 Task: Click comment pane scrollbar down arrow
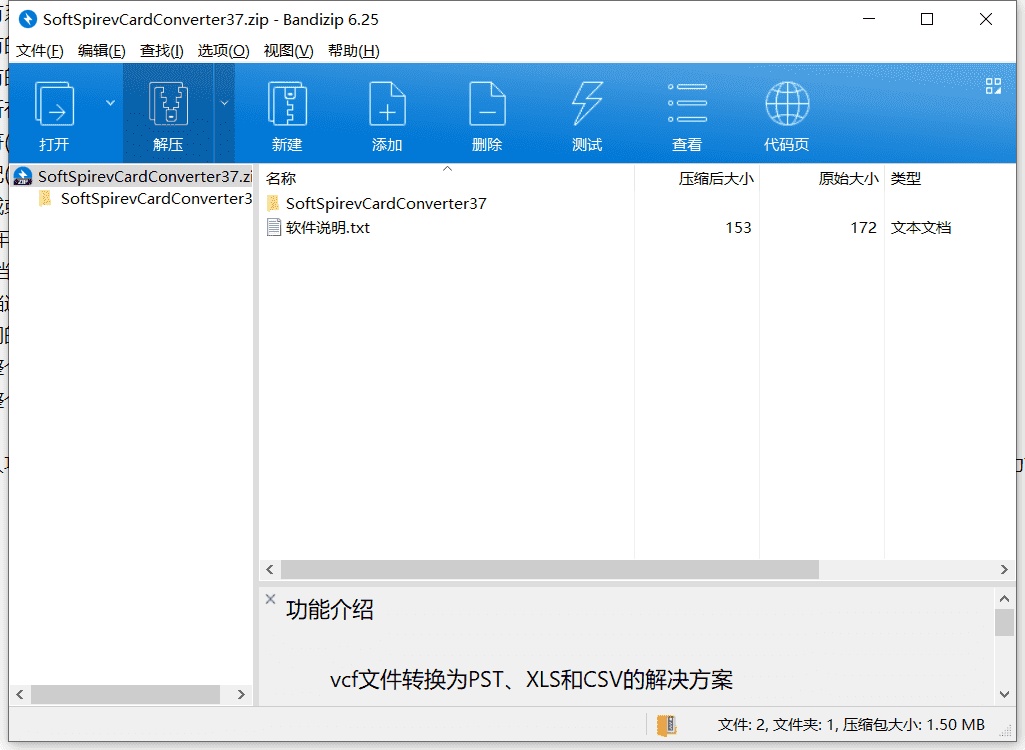[x=1004, y=694]
